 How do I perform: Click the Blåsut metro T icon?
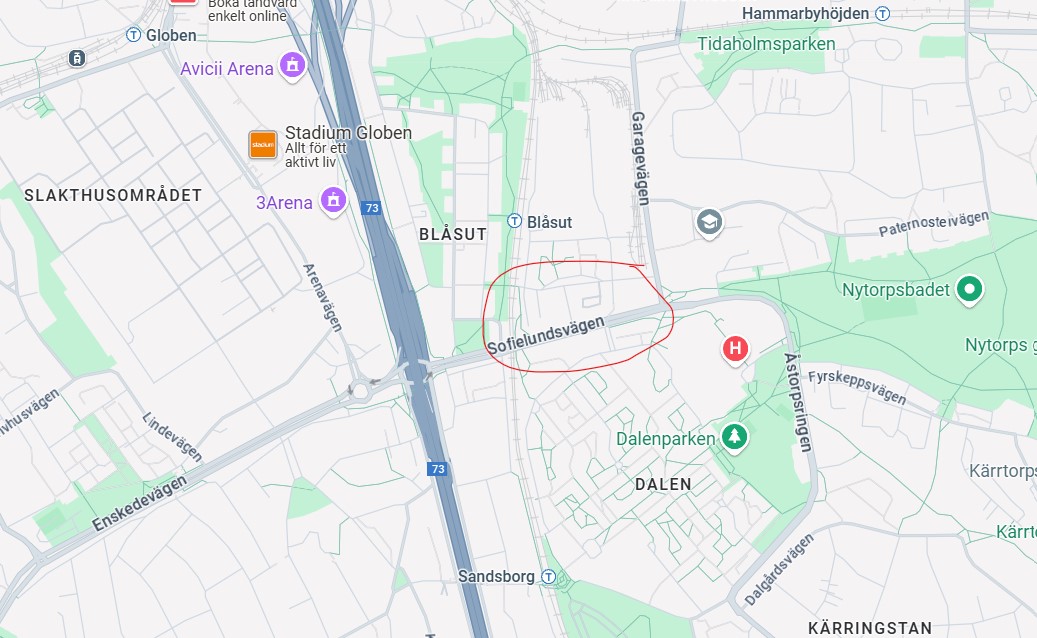[514, 221]
